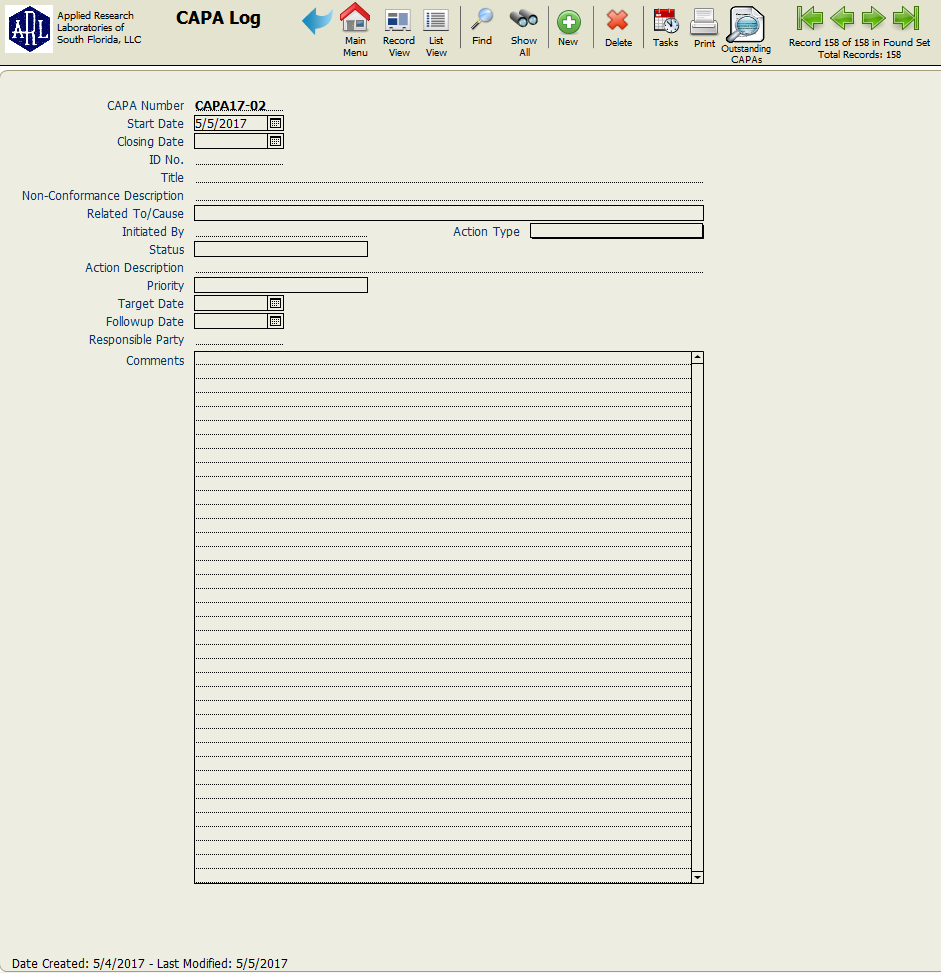Open the Followup Date calendar picker
941x973 pixels.
276,321
